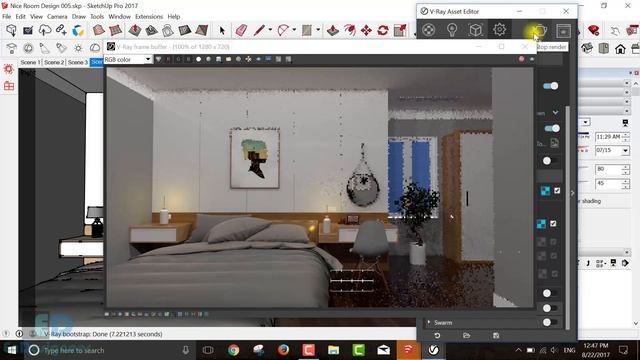Enable the Swarm toggle
The width and height of the screenshot is (640, 360).
point(550,322)
